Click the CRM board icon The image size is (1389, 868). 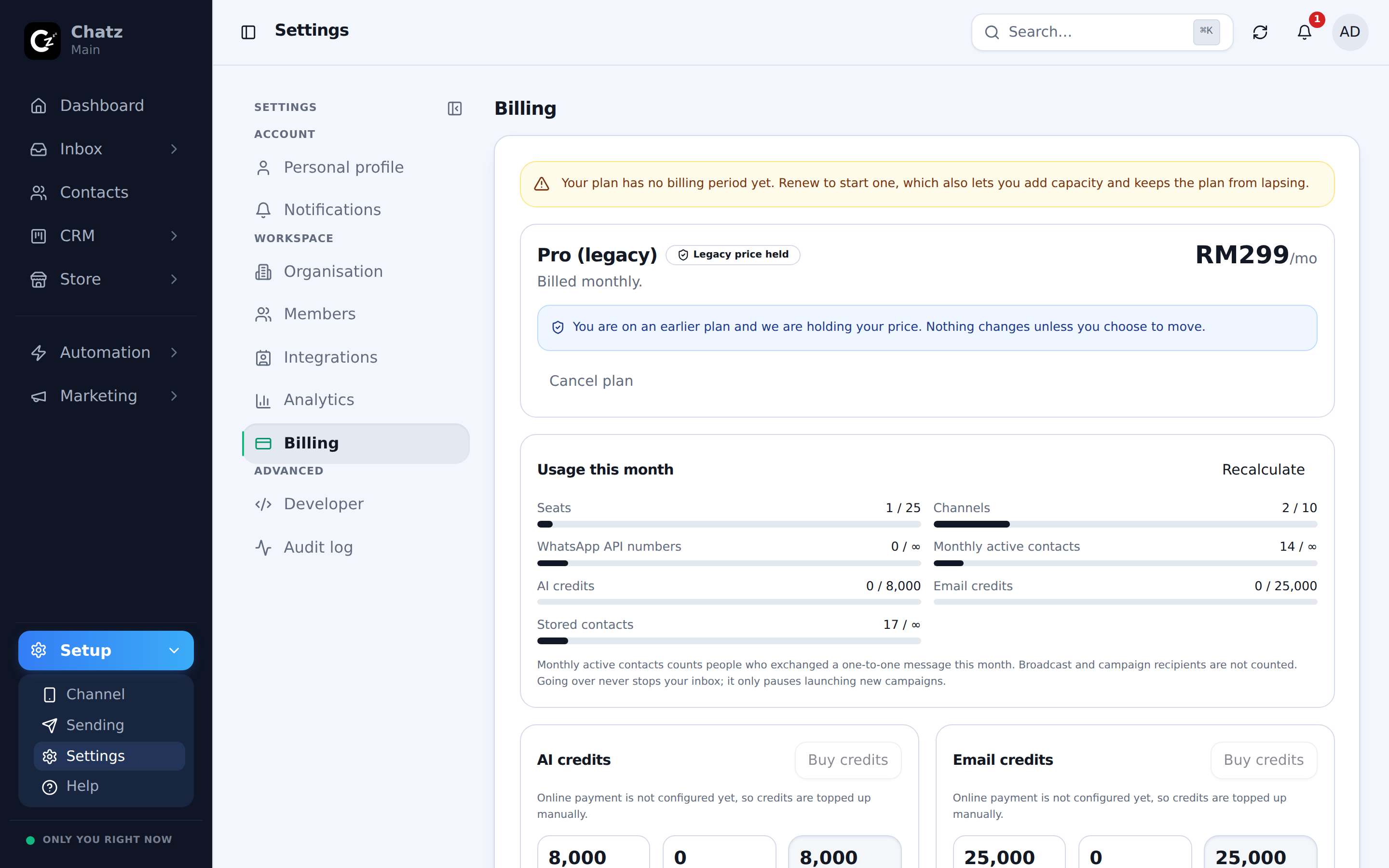39,236
